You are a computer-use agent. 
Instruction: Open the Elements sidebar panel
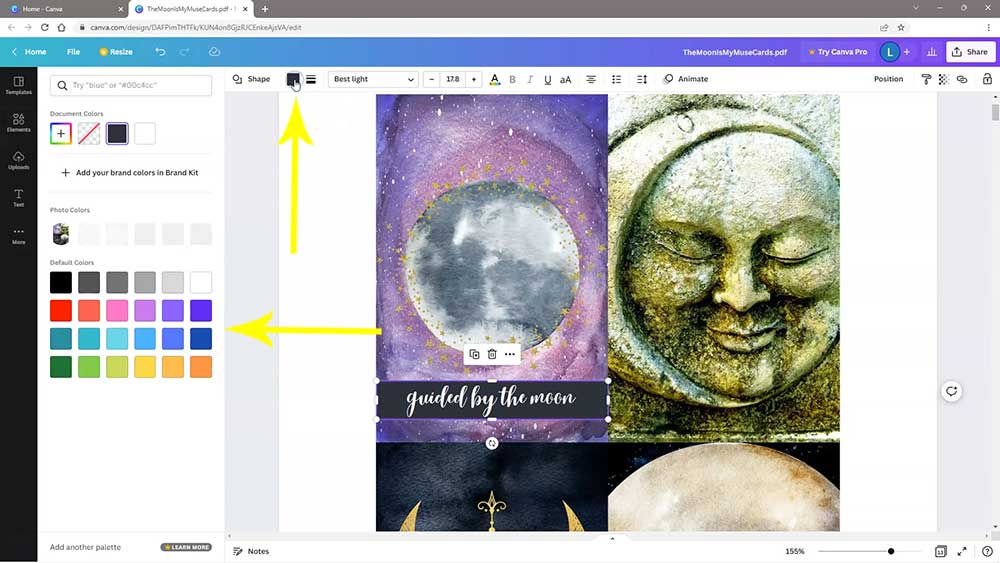tap(18, 122)
